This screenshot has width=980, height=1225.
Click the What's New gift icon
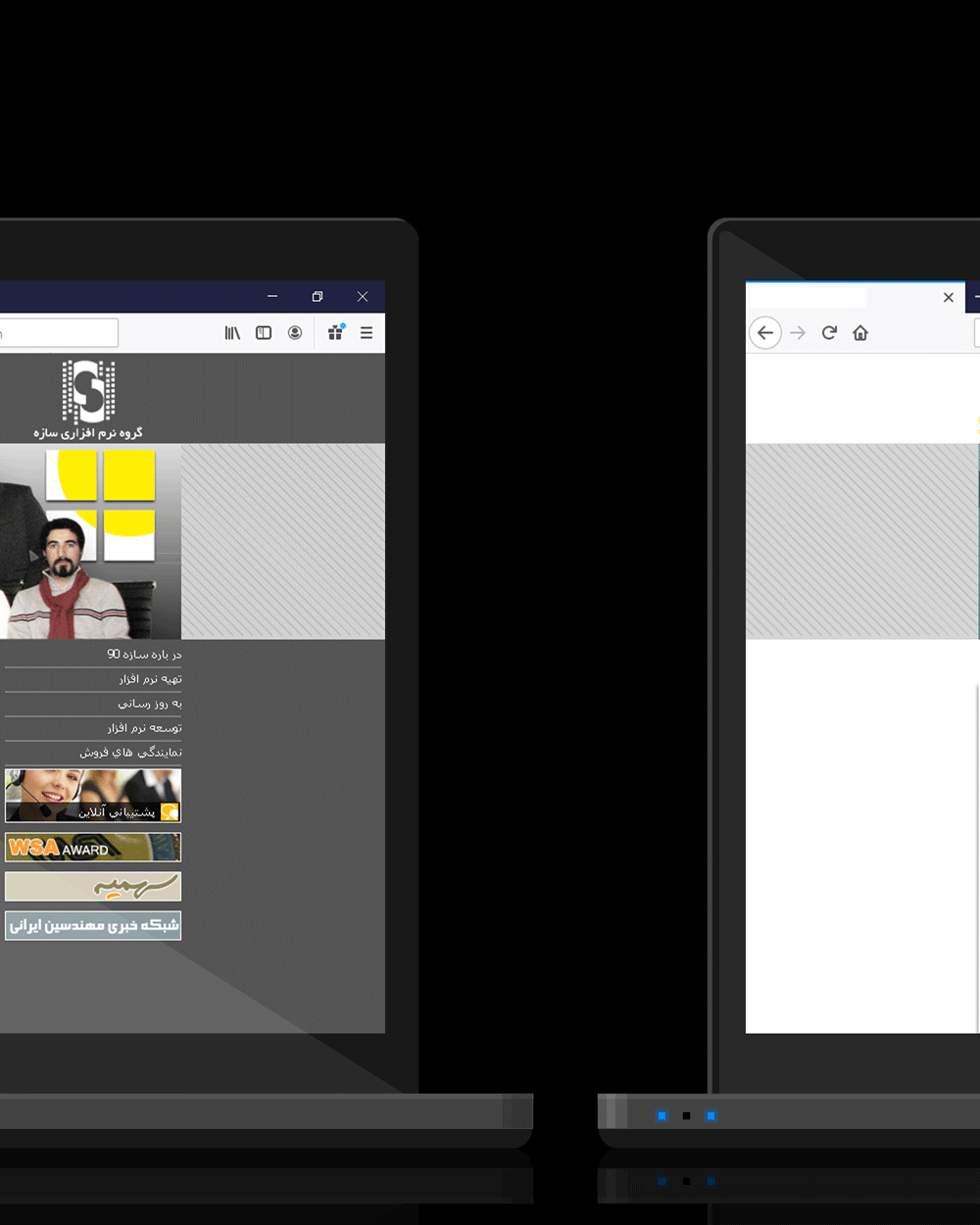click(335, 333)
